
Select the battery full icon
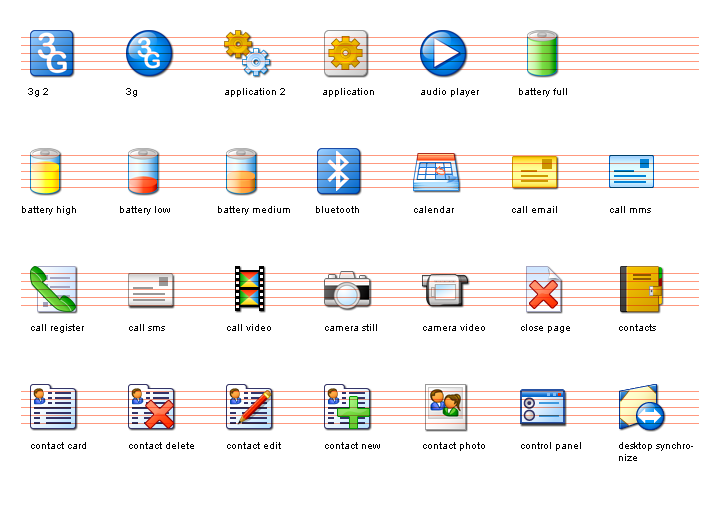[x=541, y=54]
